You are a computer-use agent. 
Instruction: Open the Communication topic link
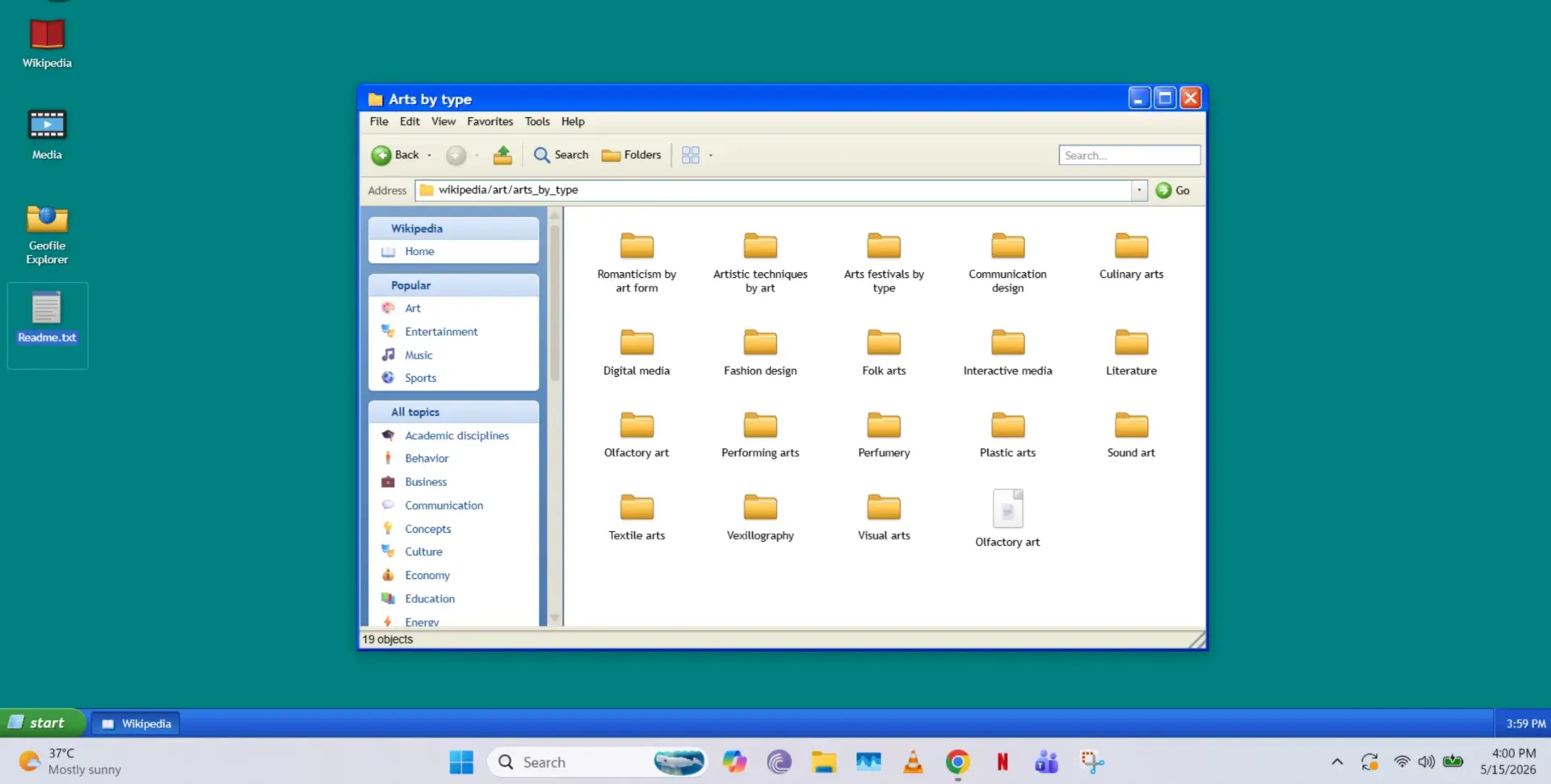(x=443, y=505)
